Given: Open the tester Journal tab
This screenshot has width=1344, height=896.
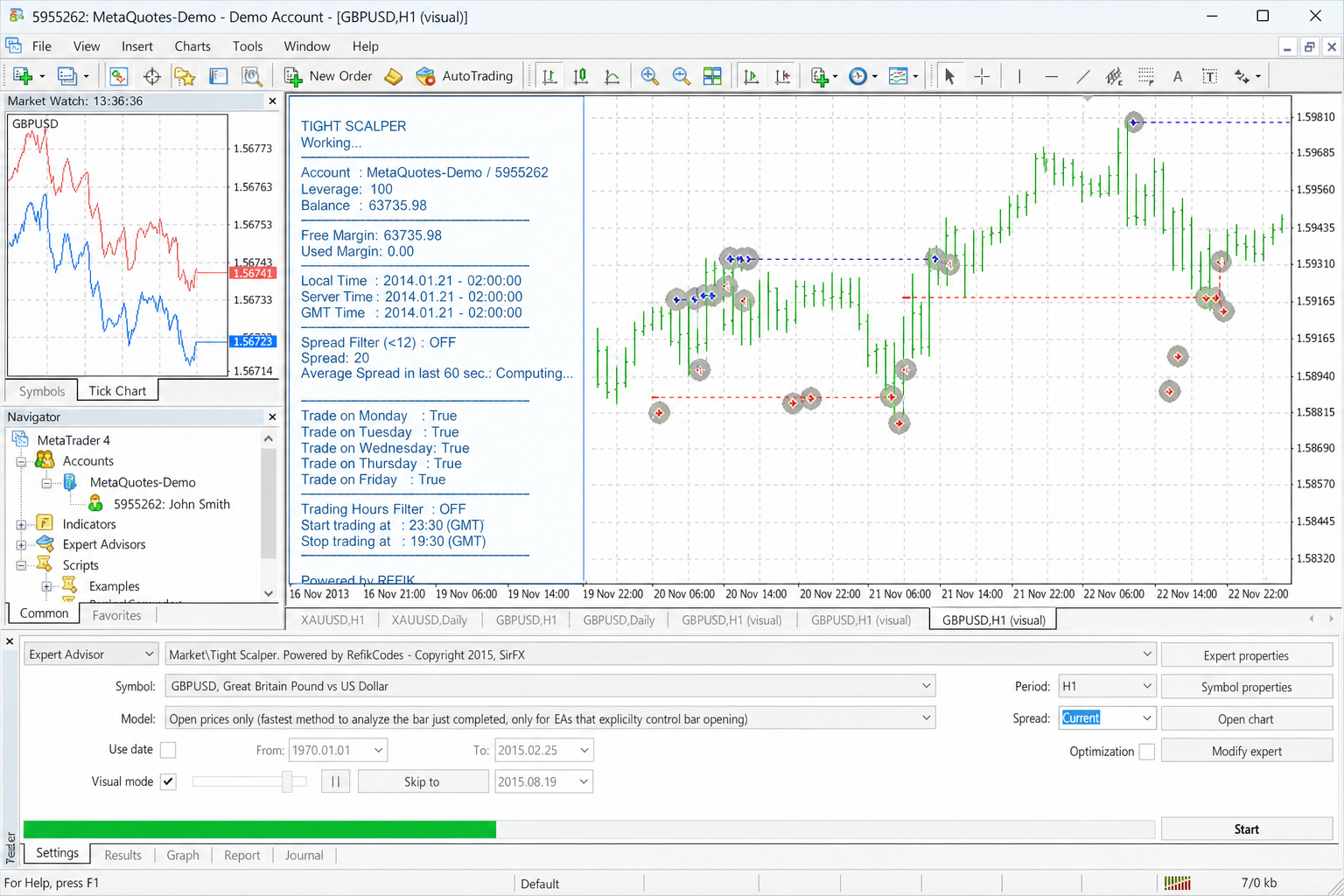Looking at the screenshot, I should click(304, 855).
